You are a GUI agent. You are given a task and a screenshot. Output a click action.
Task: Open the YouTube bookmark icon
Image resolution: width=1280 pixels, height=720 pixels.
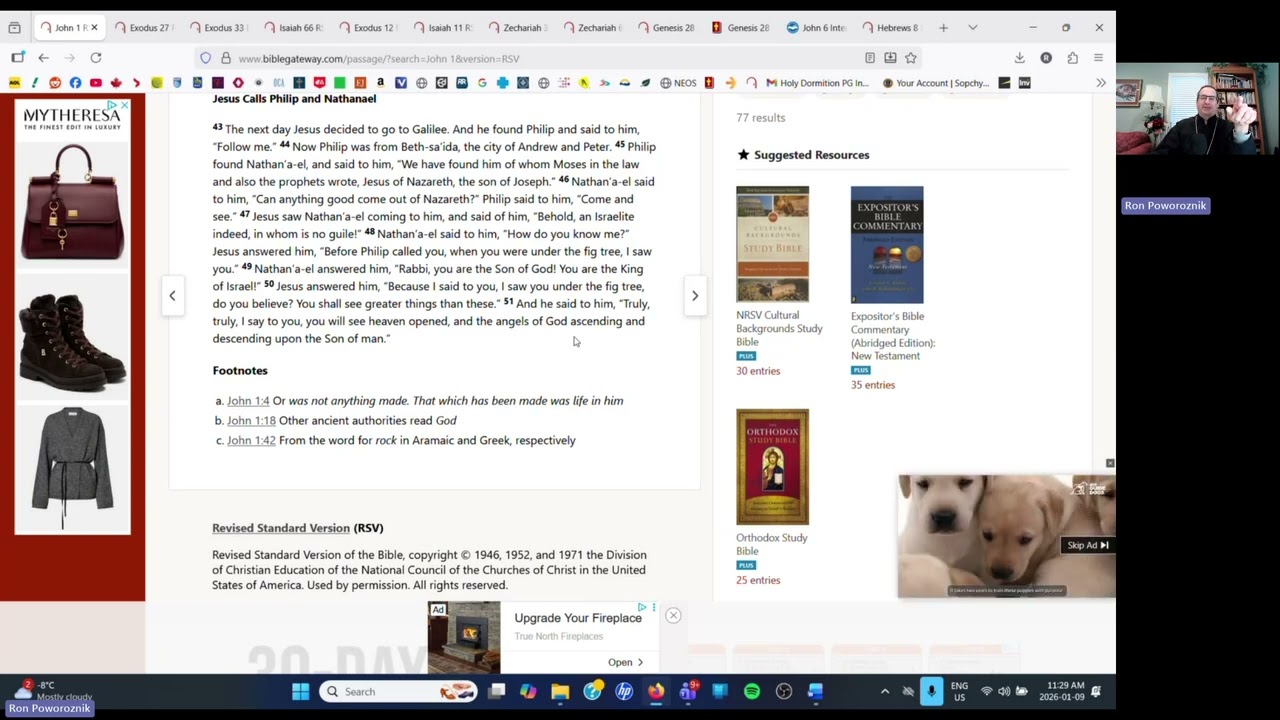tap(96, 83)
